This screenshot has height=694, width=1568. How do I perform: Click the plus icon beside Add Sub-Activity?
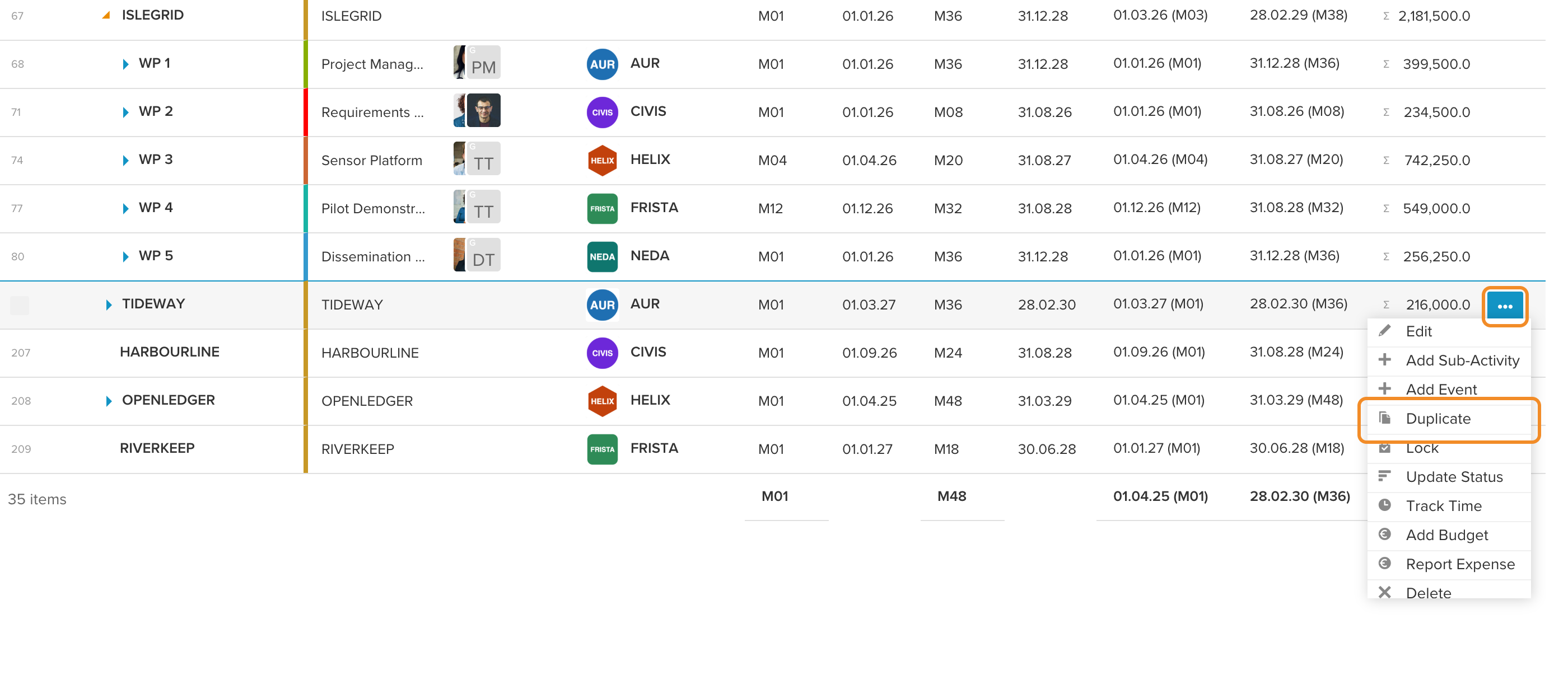point(1384,359)
